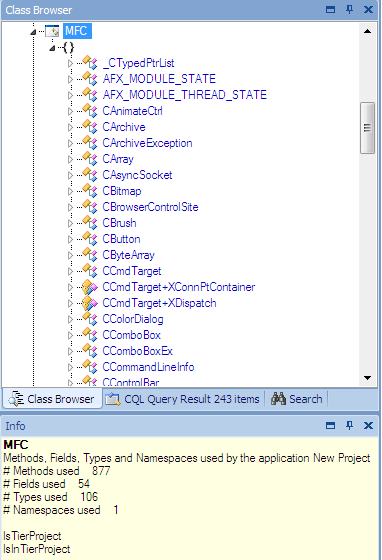
Task: Select CCmdTarget+XConnPtContainer in the tree
Action: point(179,287)
